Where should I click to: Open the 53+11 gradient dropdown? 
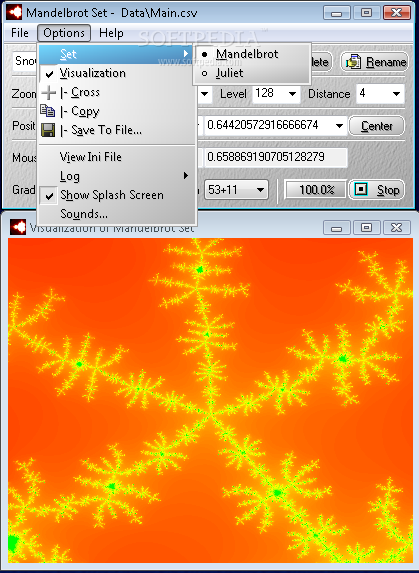[x=260, y=190]
